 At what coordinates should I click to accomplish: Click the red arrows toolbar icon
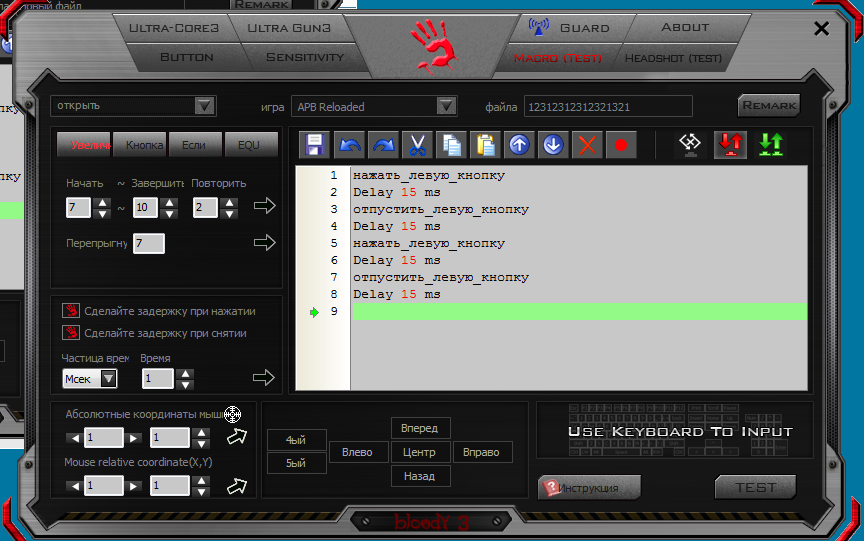pos(730,144)
